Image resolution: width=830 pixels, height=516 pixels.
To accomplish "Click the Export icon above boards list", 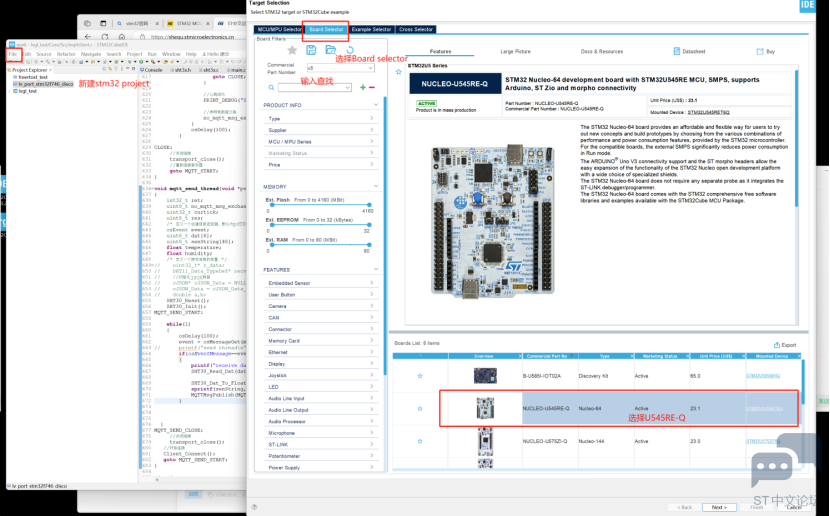I will coord(777,345).
